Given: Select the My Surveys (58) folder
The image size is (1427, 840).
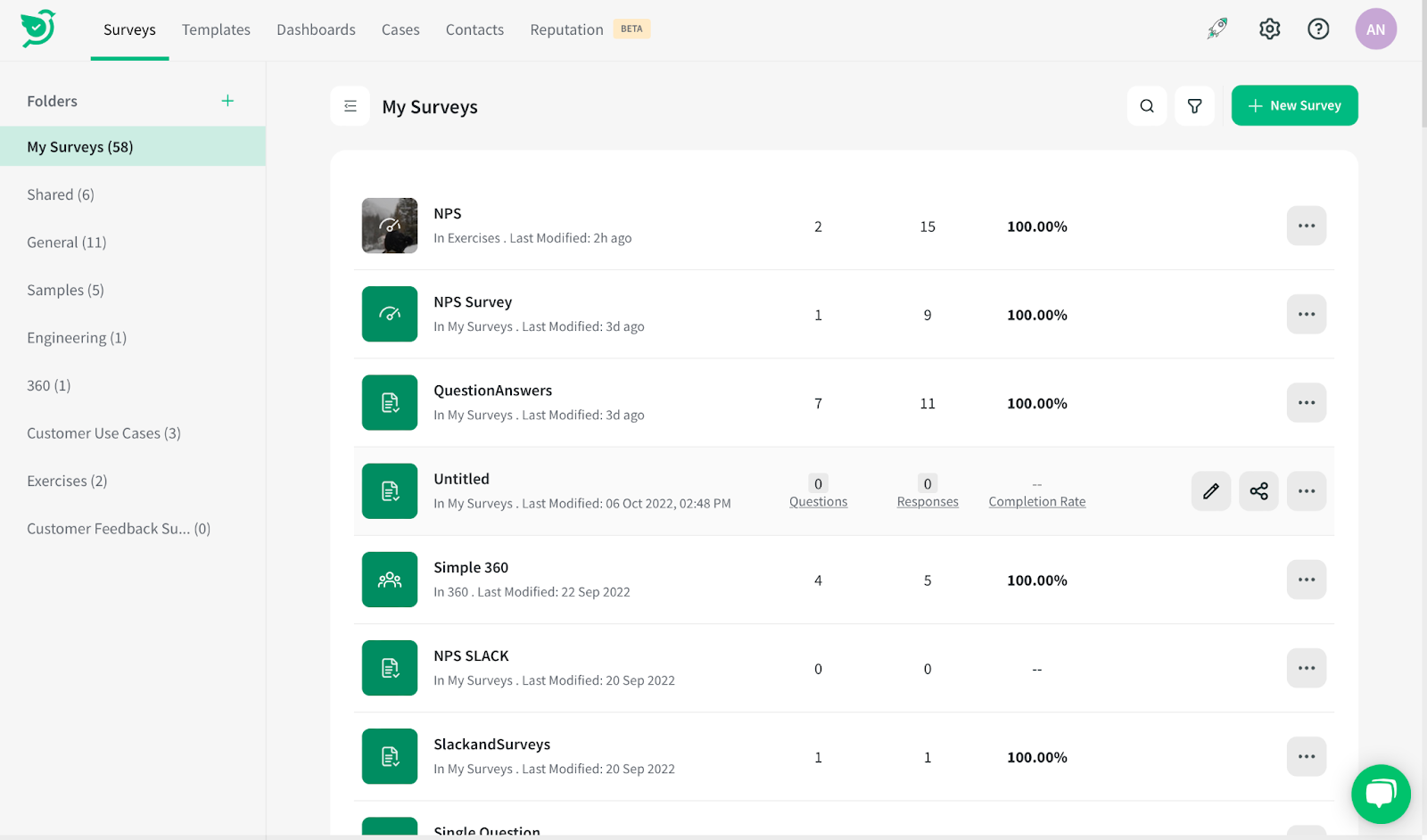Looking at the screenshot, I should [133, 146].
